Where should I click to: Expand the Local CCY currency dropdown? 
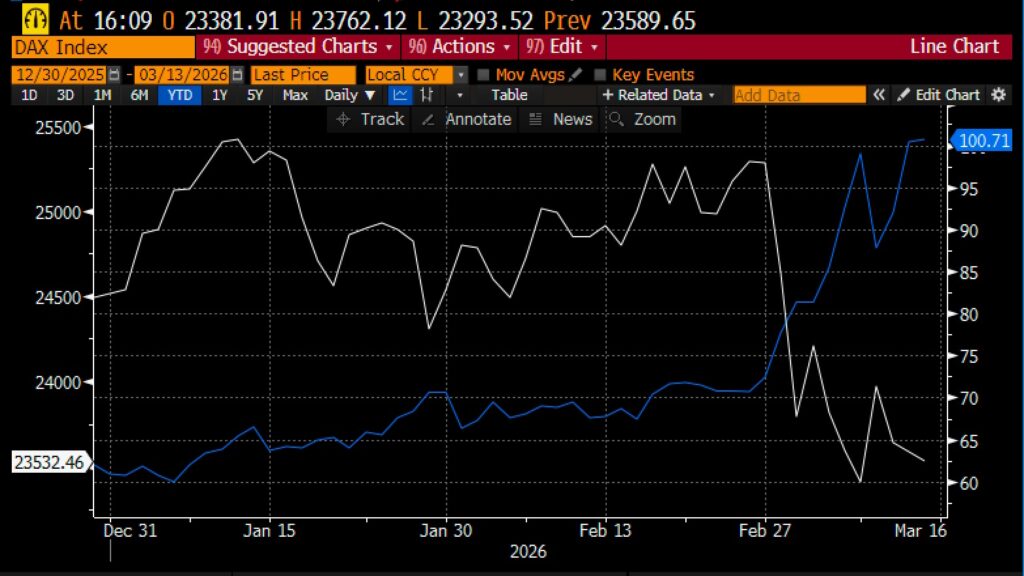point(460,75)
